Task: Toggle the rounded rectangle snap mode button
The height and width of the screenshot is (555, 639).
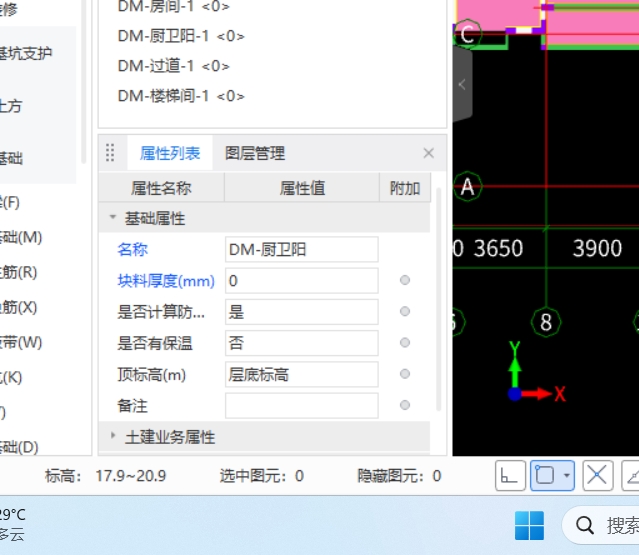Action: 545,476
